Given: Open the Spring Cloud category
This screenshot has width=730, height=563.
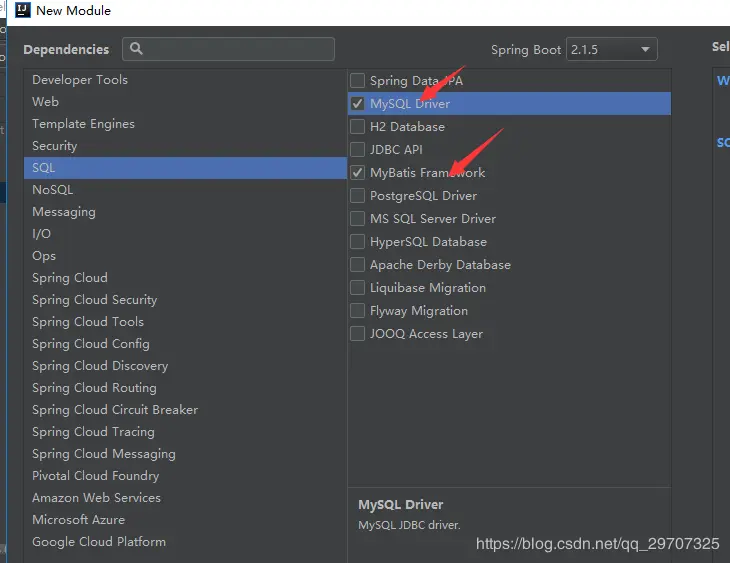Looking at the screenshot, I should pyautogui.click(x=185, y=278).
